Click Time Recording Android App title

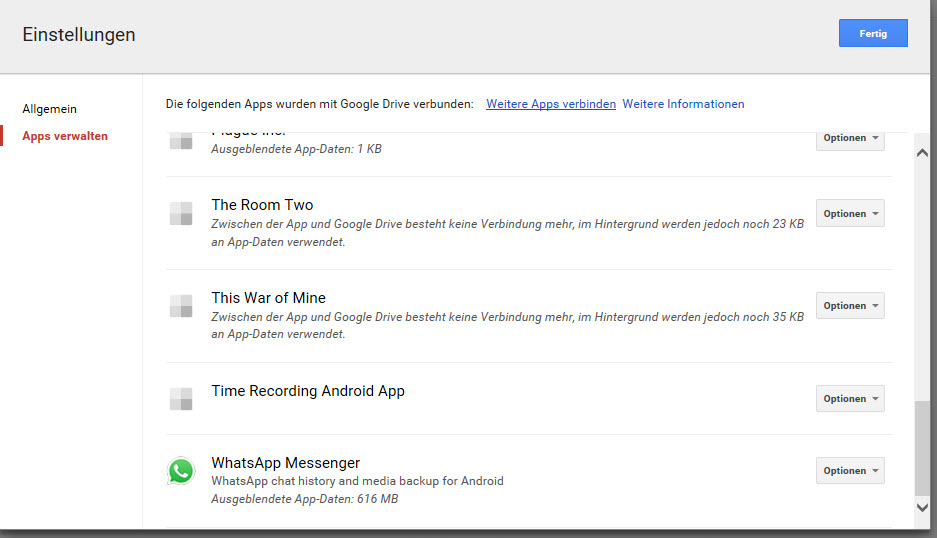(308, 391)
